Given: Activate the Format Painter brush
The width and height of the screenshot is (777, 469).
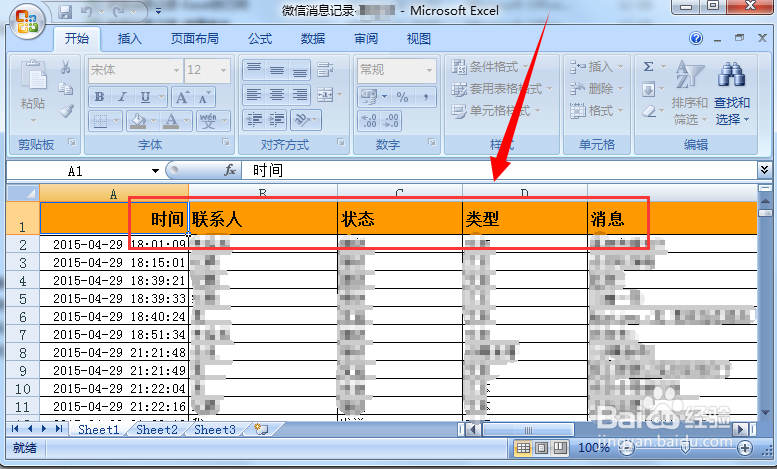Looking at the screenshot, I should pyautogui.click(x=66, y=111).
